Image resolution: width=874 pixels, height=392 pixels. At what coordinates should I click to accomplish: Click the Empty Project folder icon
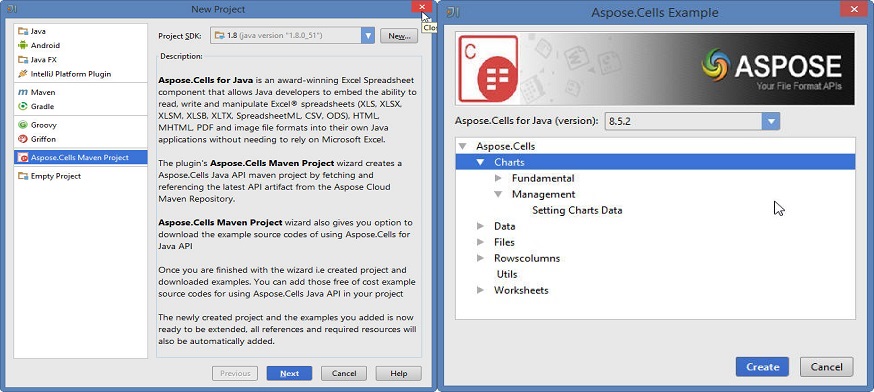23,176
